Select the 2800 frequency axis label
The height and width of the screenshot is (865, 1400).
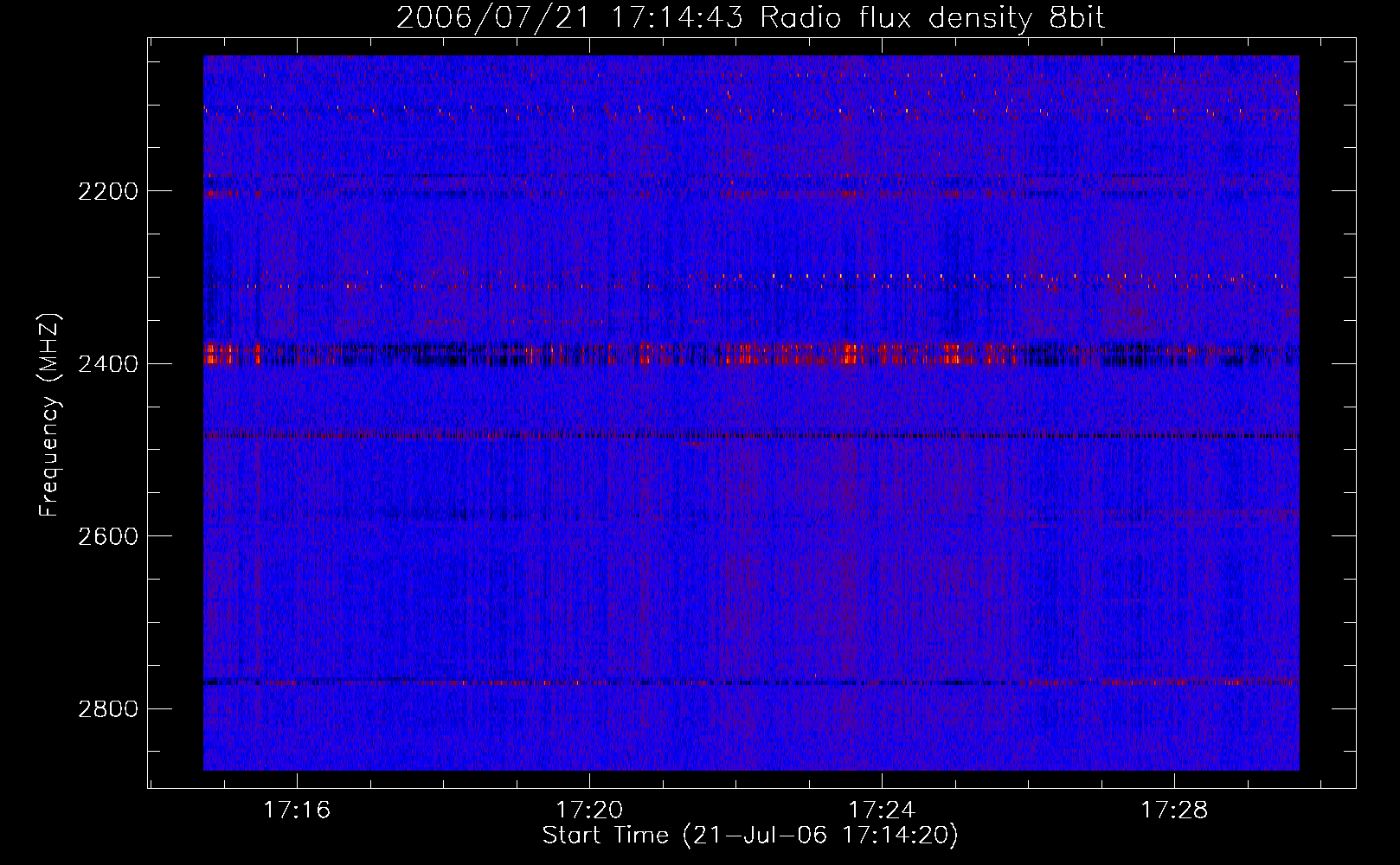[108, 709]
